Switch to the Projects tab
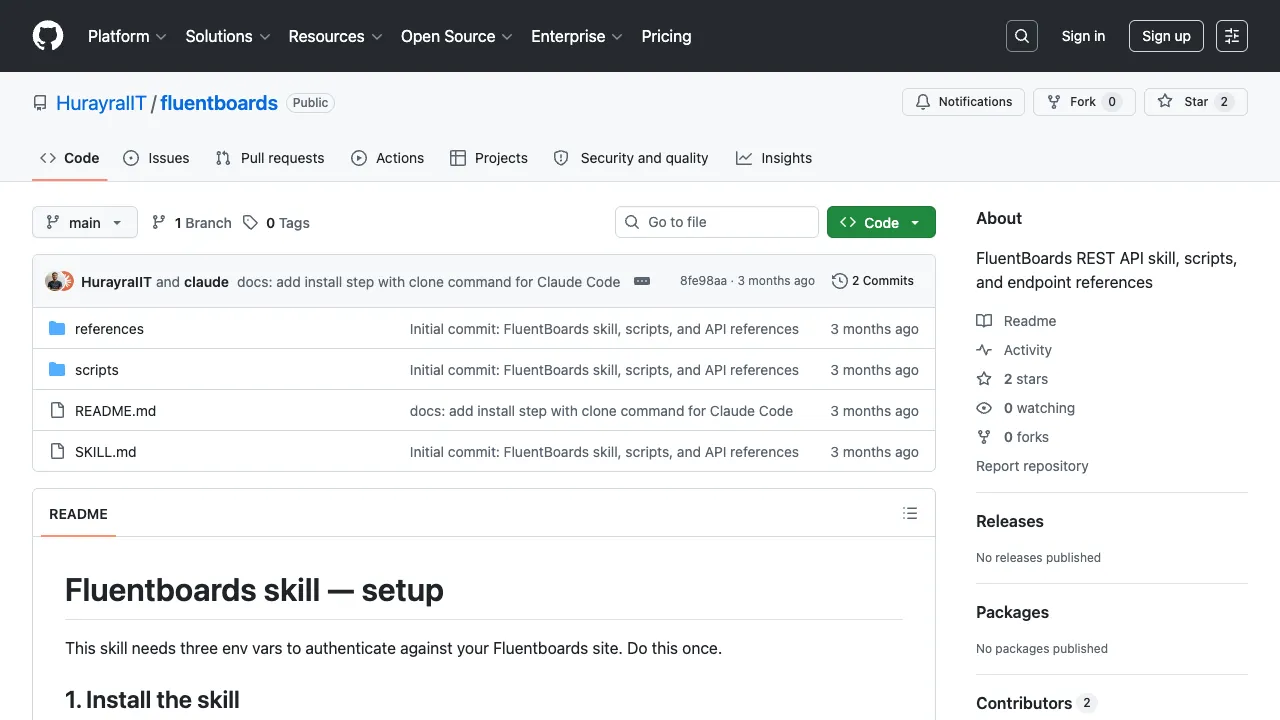 489,158
